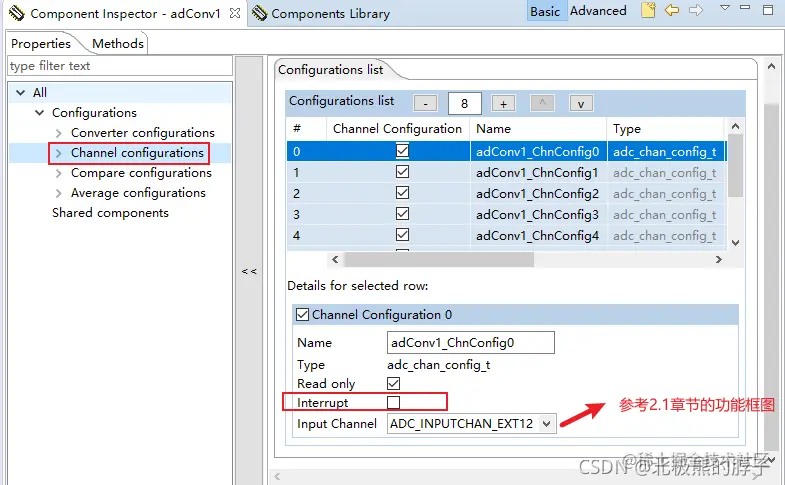Toggle Channel Configuration checkbox in row 0
This screenshot has width=785, height=485.
click(x=402, y=151)
